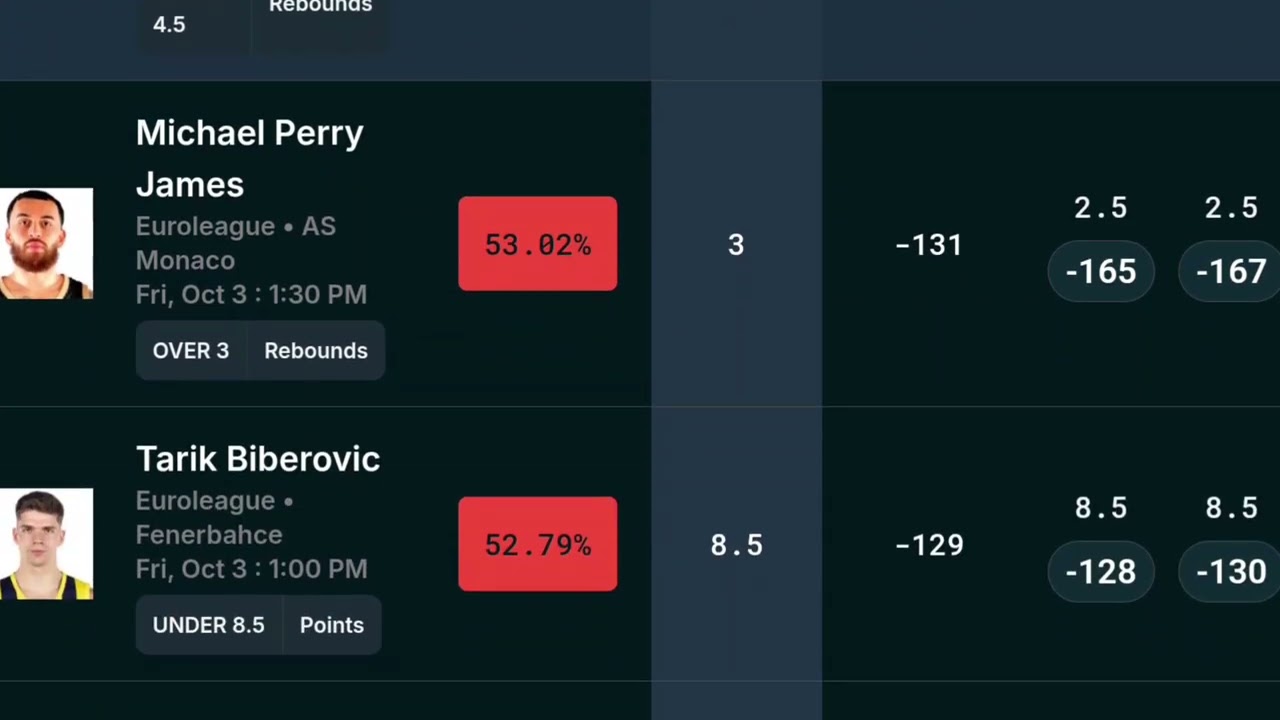Click the line value 8.5 in highlighted column
The image size is (1280, 720).
[736, 545]
